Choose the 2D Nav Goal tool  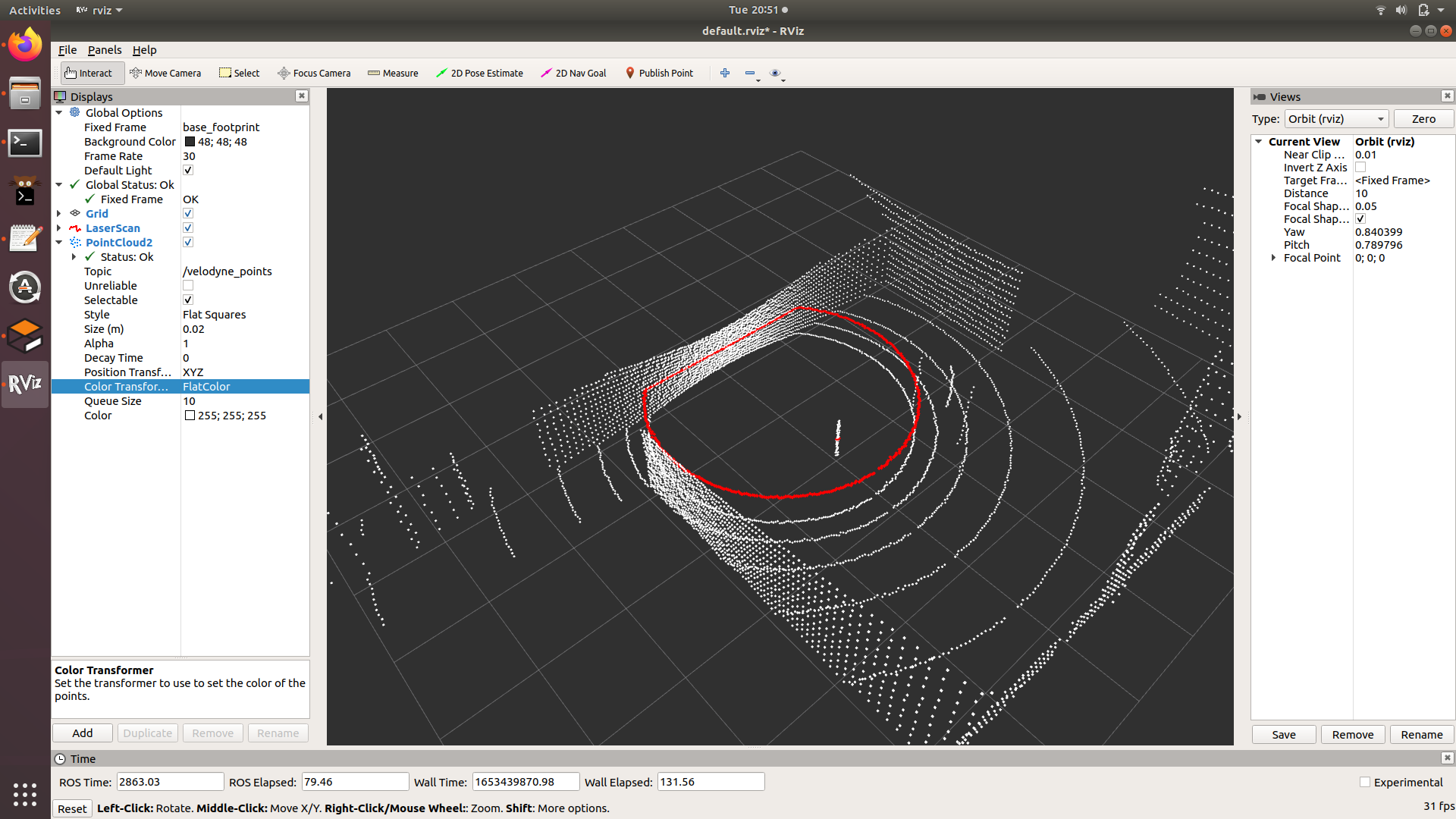[573, 73]
